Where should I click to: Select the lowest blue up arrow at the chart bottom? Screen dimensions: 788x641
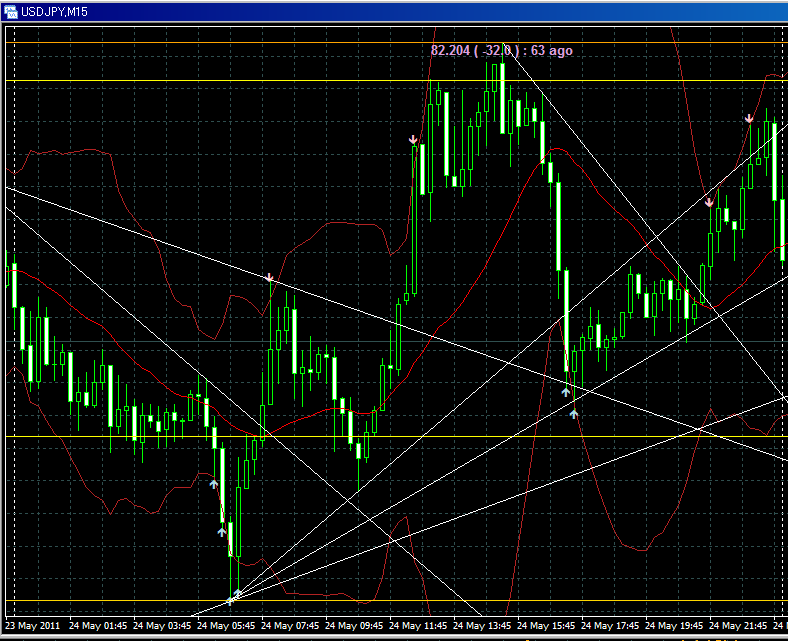[237, 594]
